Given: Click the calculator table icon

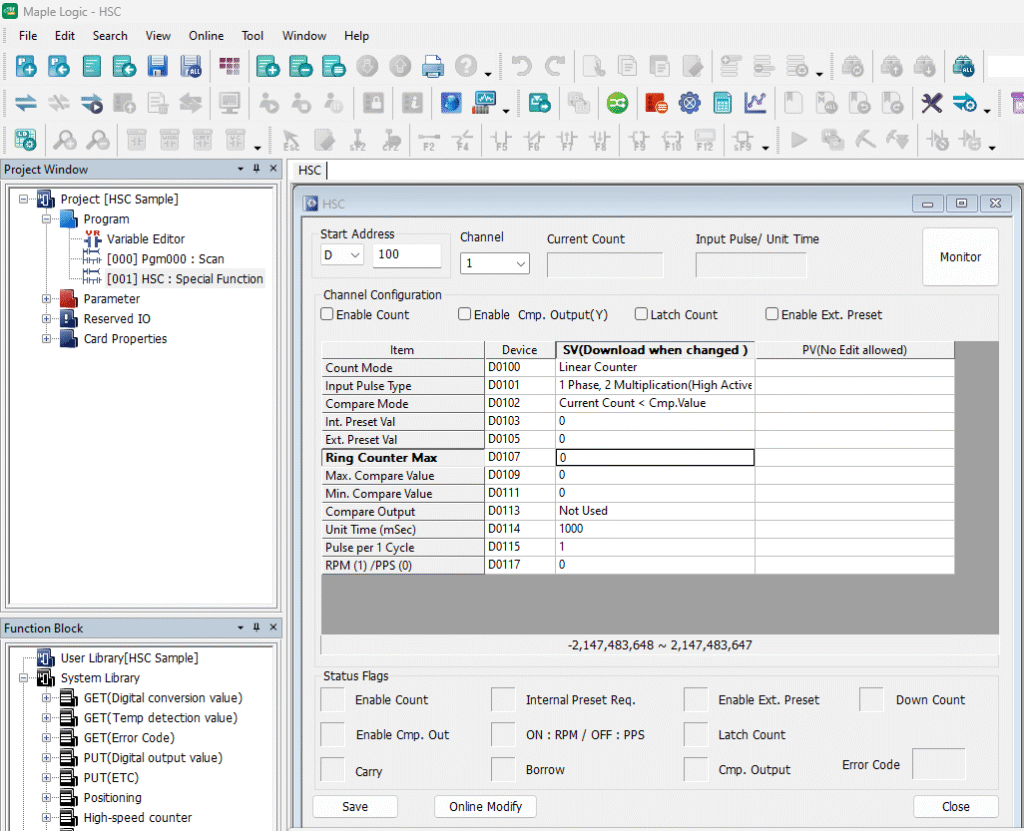Looking at the screenshot, I should [722, 103].
